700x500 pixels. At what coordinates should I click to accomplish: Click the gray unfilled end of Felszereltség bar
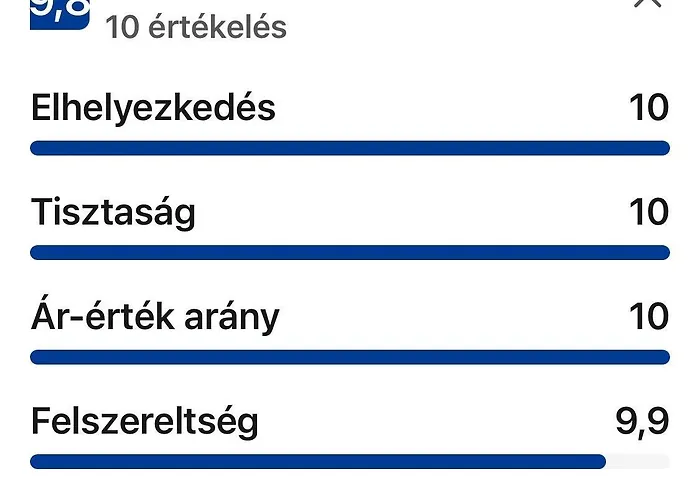[x=638, y=462]
